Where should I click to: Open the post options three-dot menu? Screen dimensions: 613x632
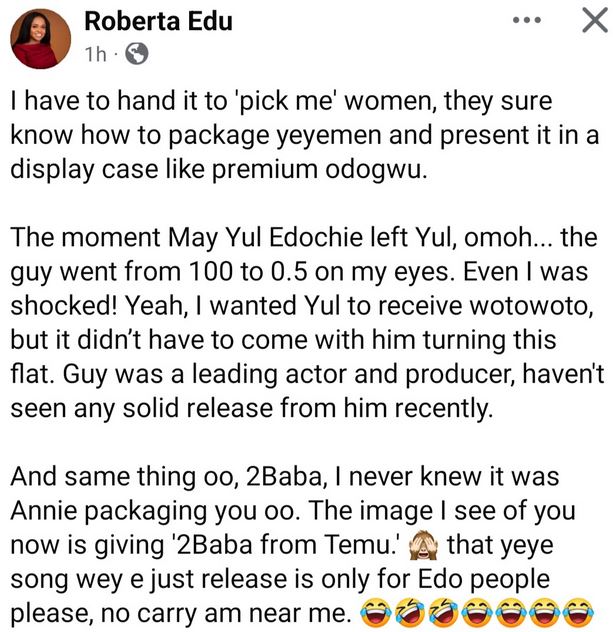tap(528, 21)
